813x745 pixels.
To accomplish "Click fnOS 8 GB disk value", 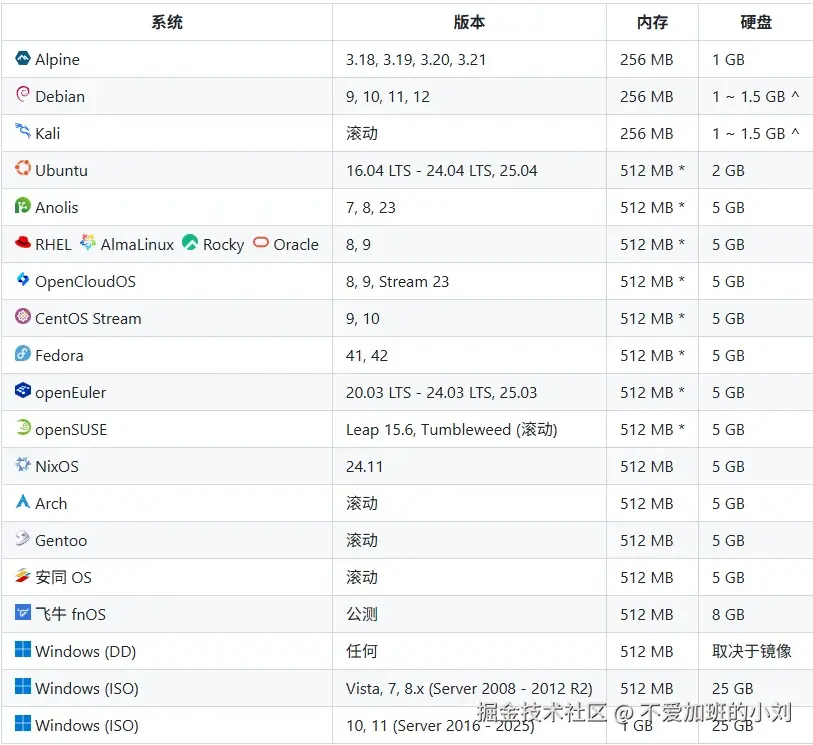I will [x=728, y=614].
